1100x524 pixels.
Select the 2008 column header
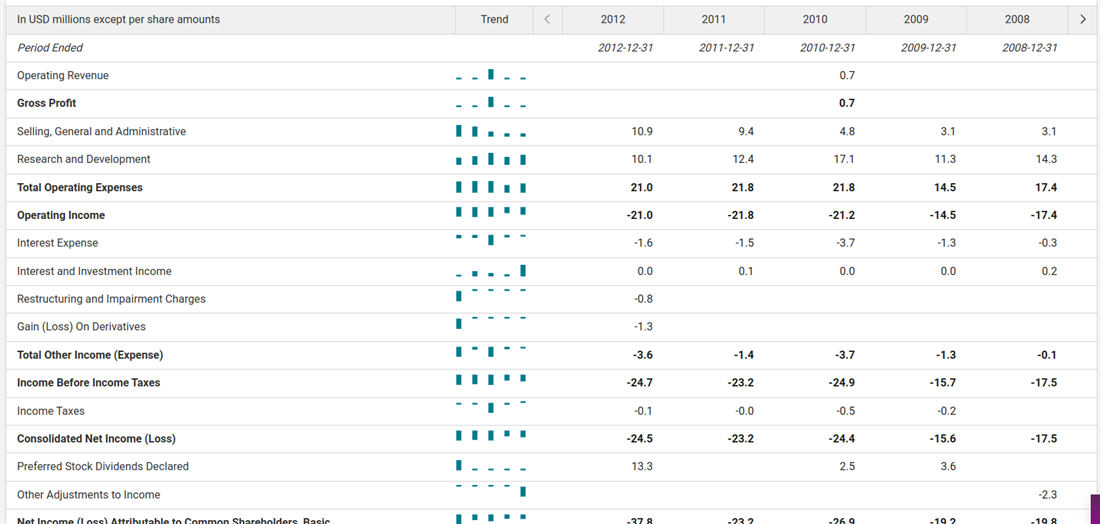(1016, 19)
